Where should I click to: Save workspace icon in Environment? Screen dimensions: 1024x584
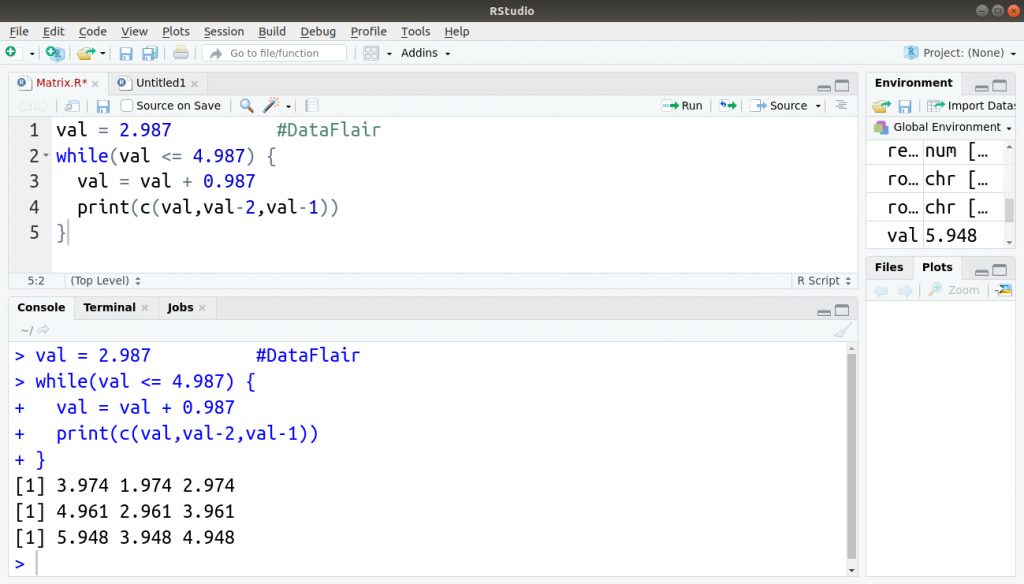(x=905, y=106)
